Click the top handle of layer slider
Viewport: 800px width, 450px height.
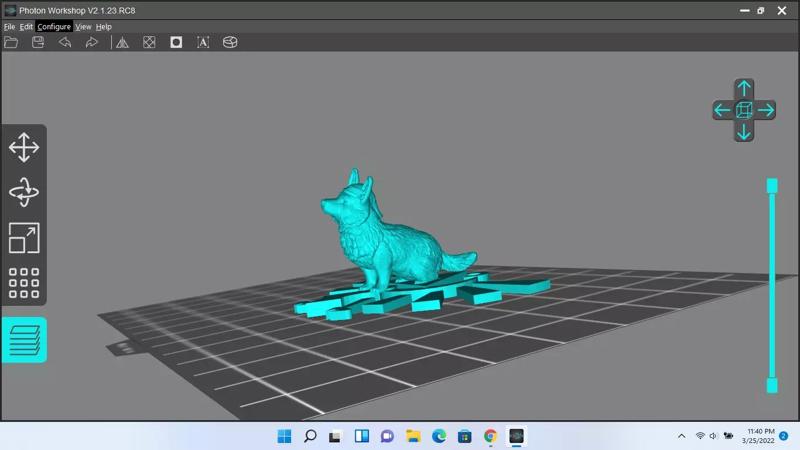772,186
